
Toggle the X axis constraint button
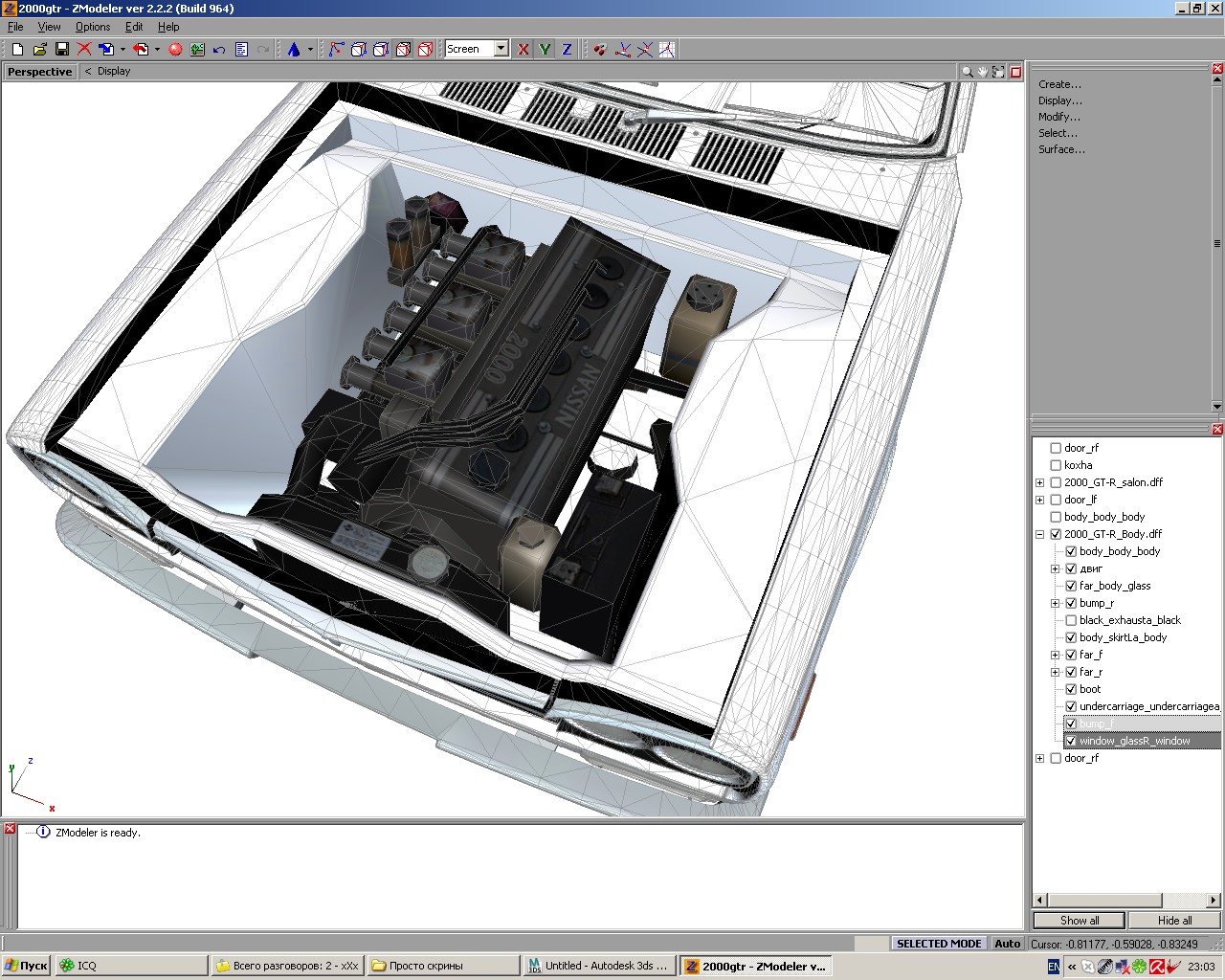(523, 49)
